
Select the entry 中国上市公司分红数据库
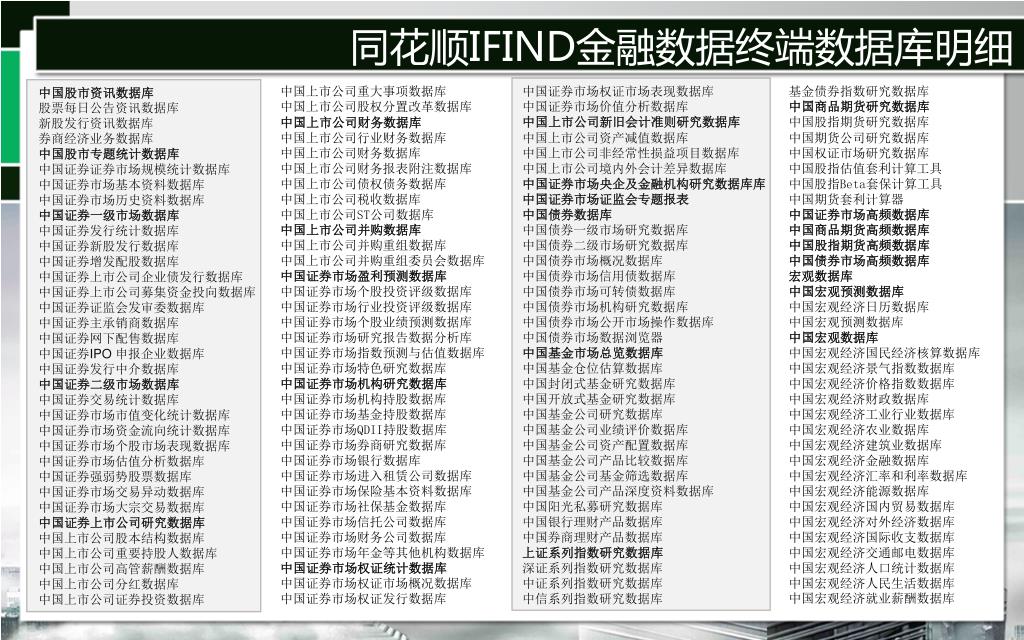(x=108, y=584)
